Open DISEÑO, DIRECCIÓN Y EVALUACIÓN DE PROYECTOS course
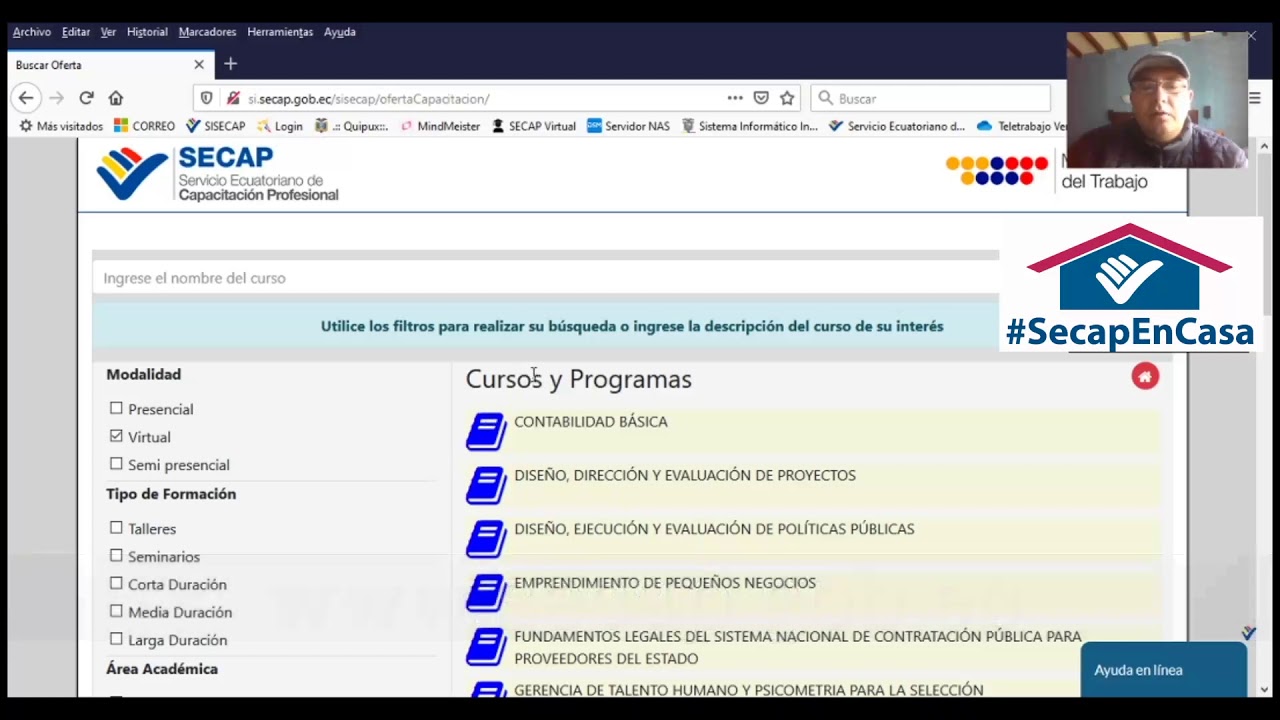The image size is (1280, 720). (685, 476)
